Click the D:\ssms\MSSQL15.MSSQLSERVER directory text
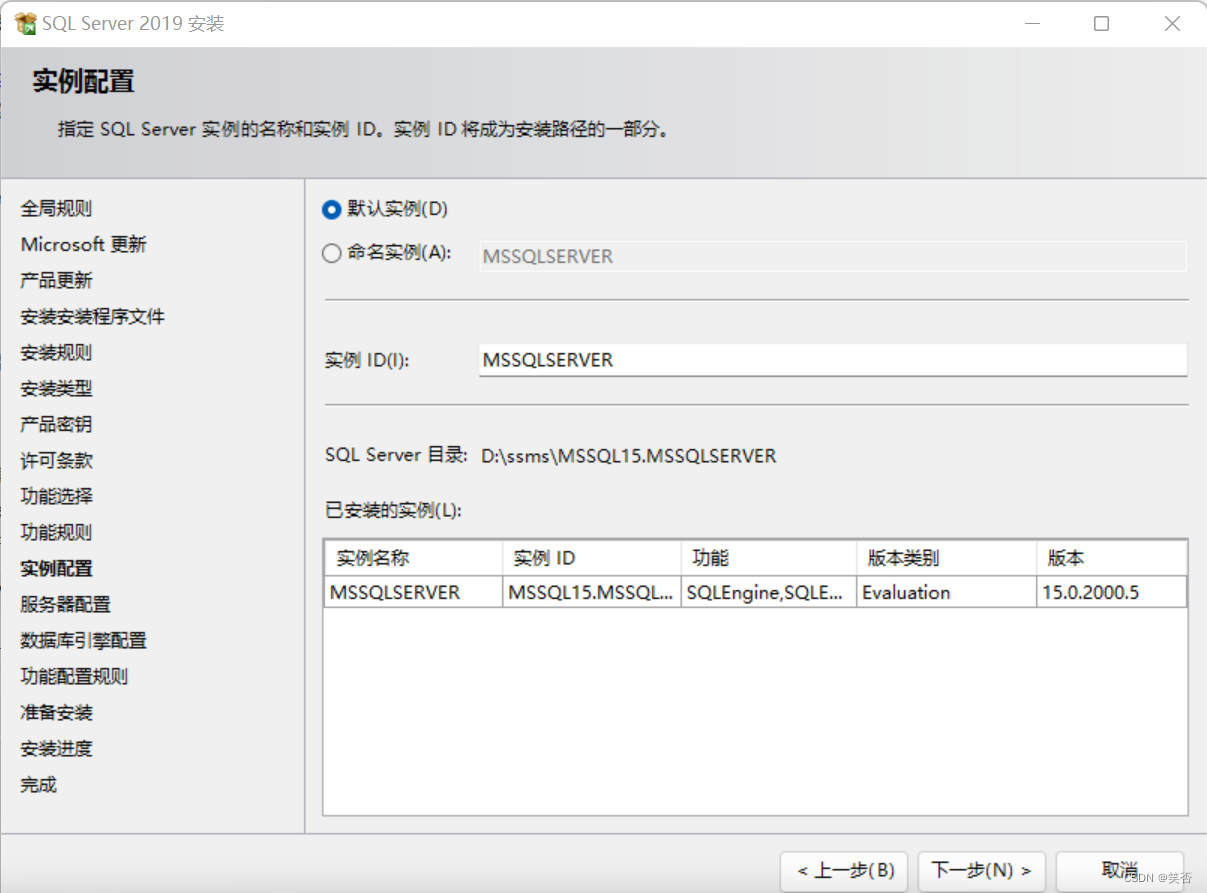1207x893 pixels. click(x=628, y=456)
